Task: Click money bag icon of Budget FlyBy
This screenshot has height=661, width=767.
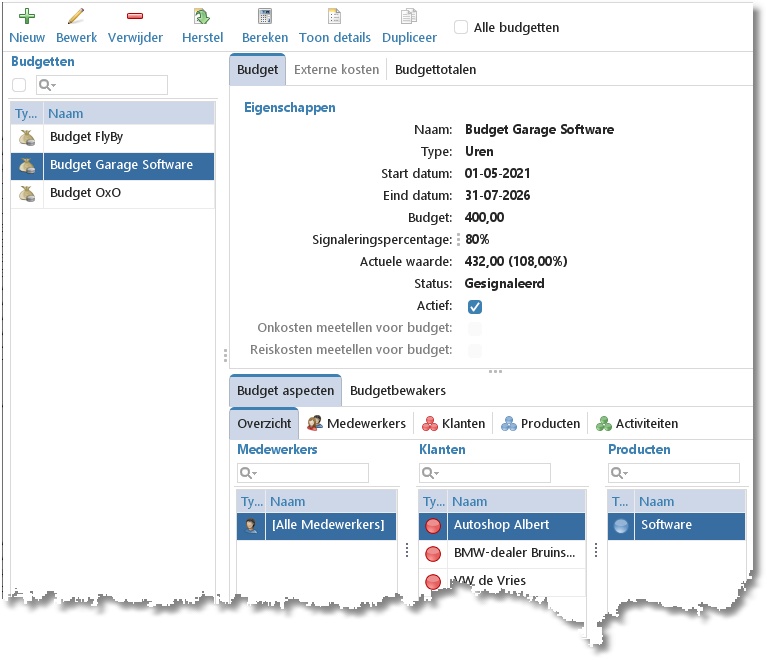Action: [27, 137]
